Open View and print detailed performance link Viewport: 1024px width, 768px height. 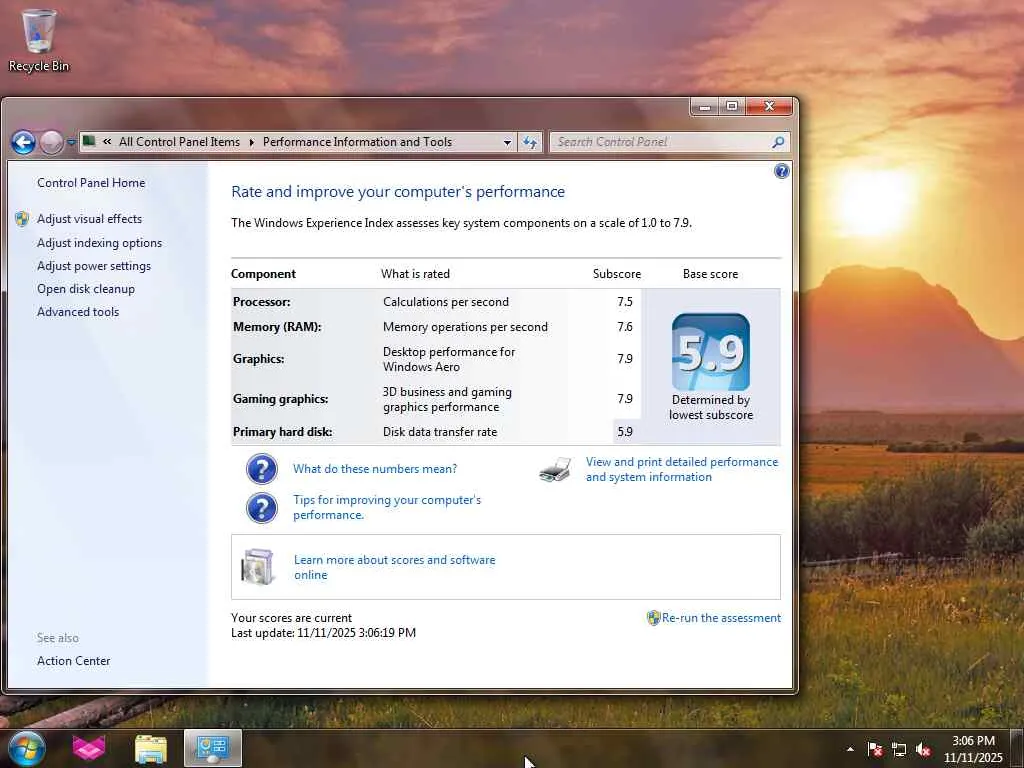tap(682, 470)
